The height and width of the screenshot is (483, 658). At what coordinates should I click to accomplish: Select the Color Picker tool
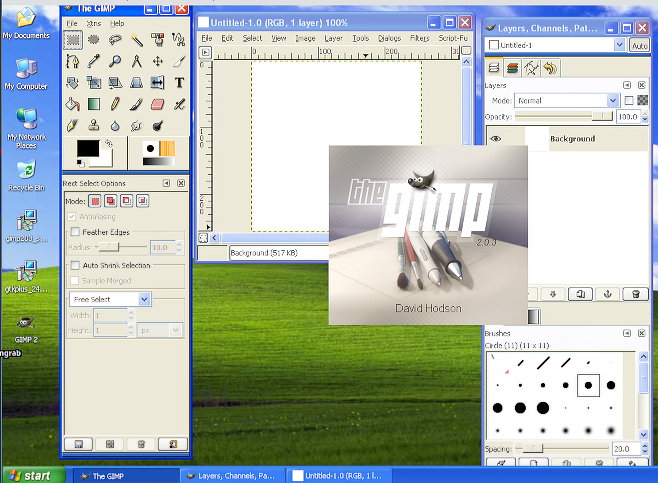click(x=94, y=61)
